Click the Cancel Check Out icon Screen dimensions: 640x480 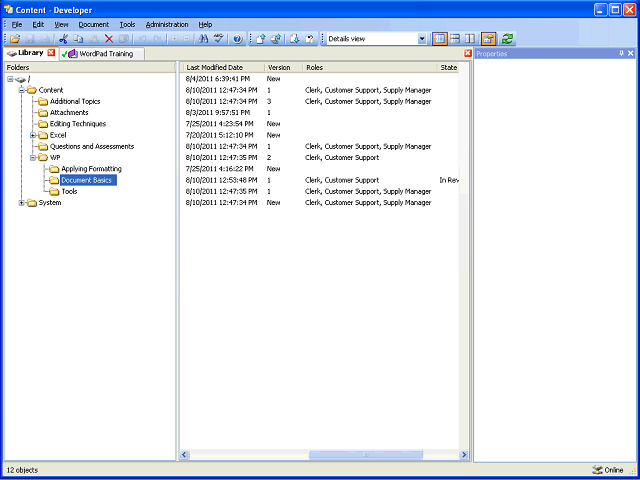click(310, 39)
